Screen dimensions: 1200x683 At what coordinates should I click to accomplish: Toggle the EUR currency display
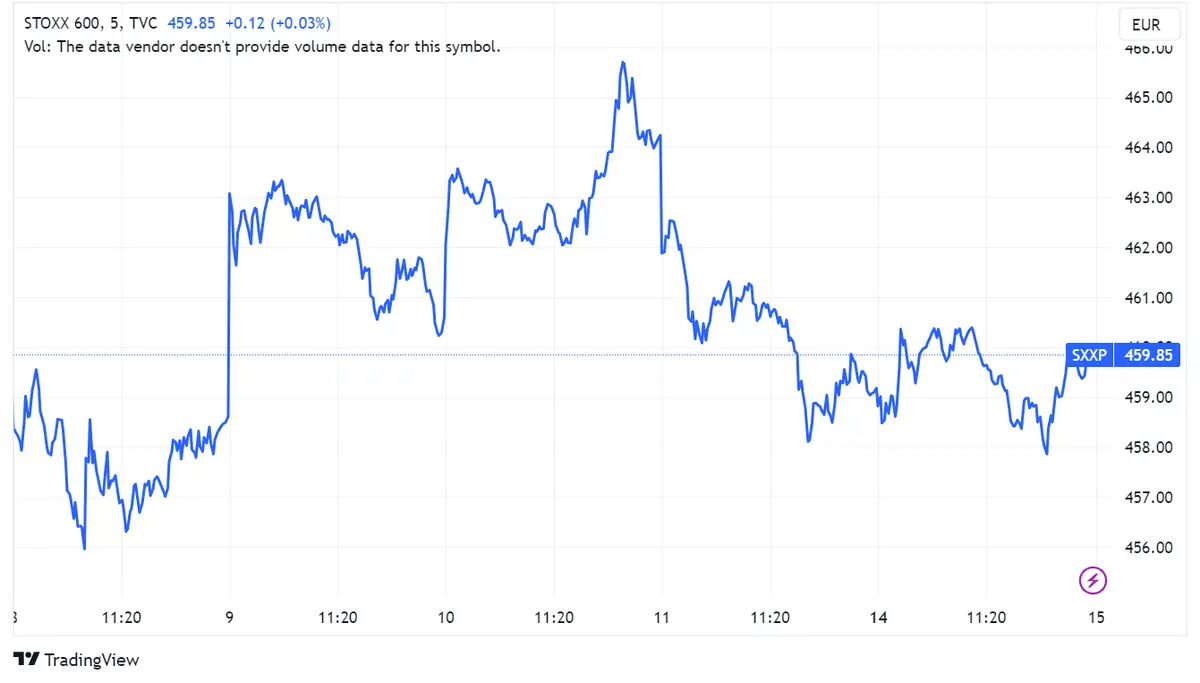tap(1148, 24)
